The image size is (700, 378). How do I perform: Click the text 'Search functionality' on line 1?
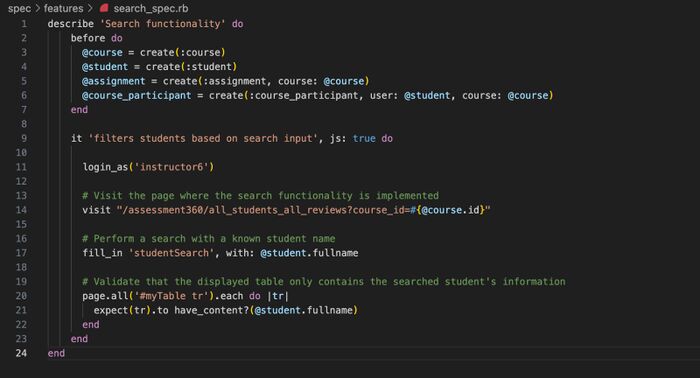coord(162,24)
